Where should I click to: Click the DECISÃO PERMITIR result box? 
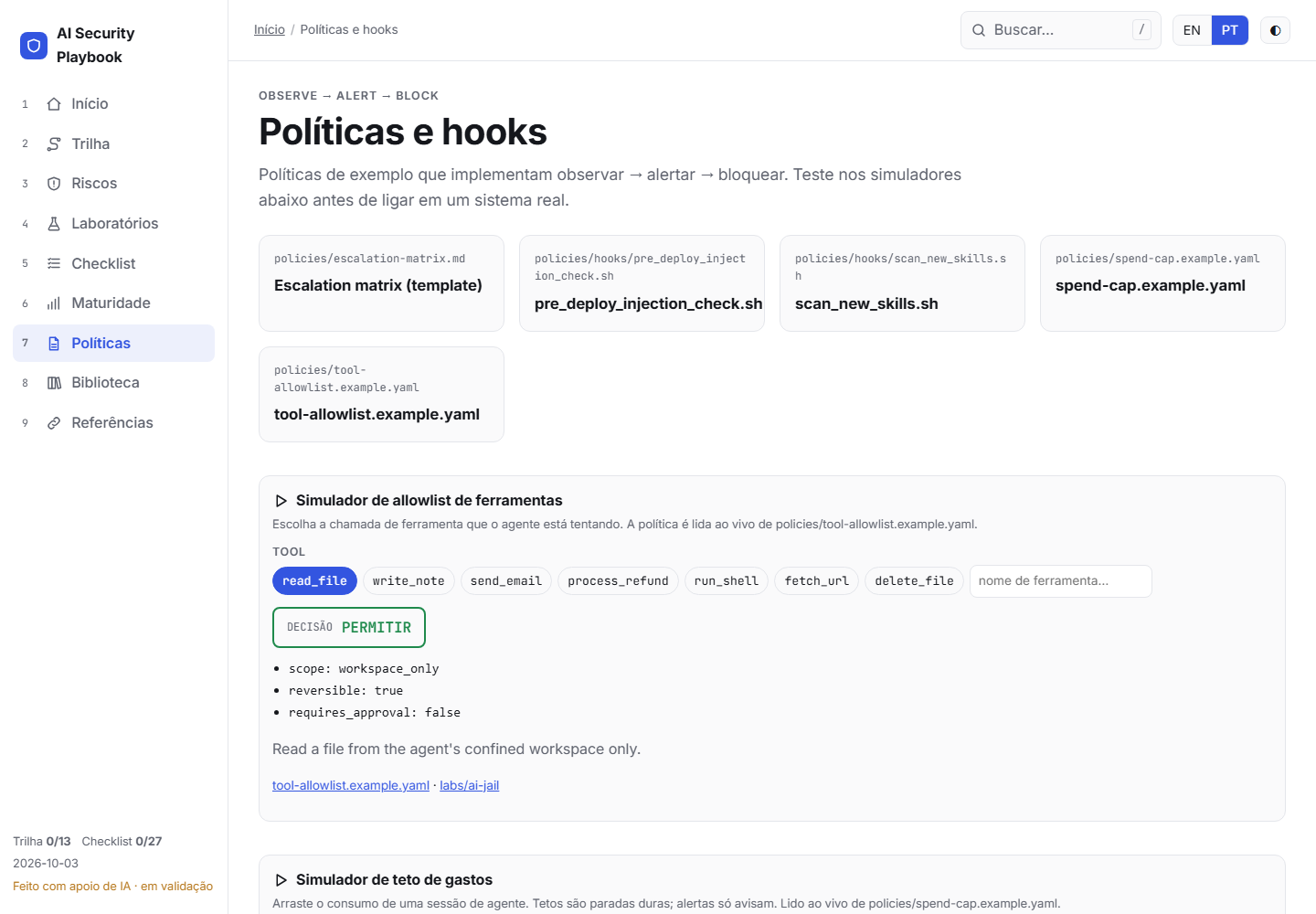pos(349,628)
